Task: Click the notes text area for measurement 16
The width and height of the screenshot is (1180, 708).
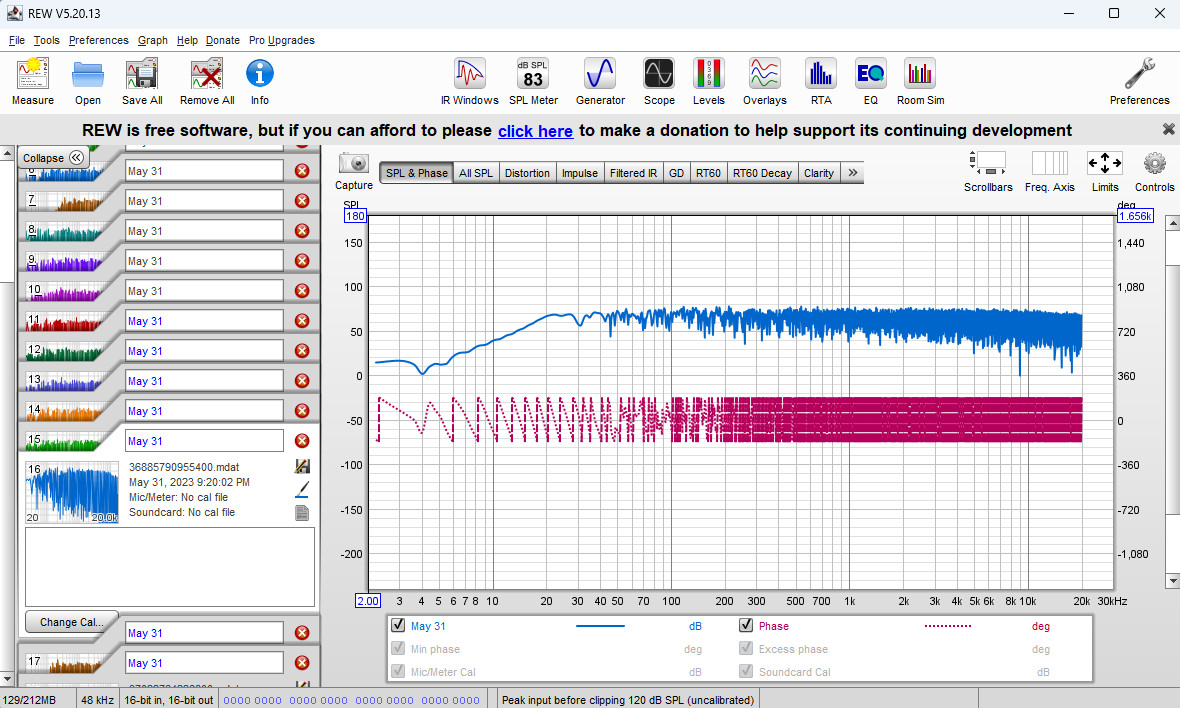Action: [170, 567]
